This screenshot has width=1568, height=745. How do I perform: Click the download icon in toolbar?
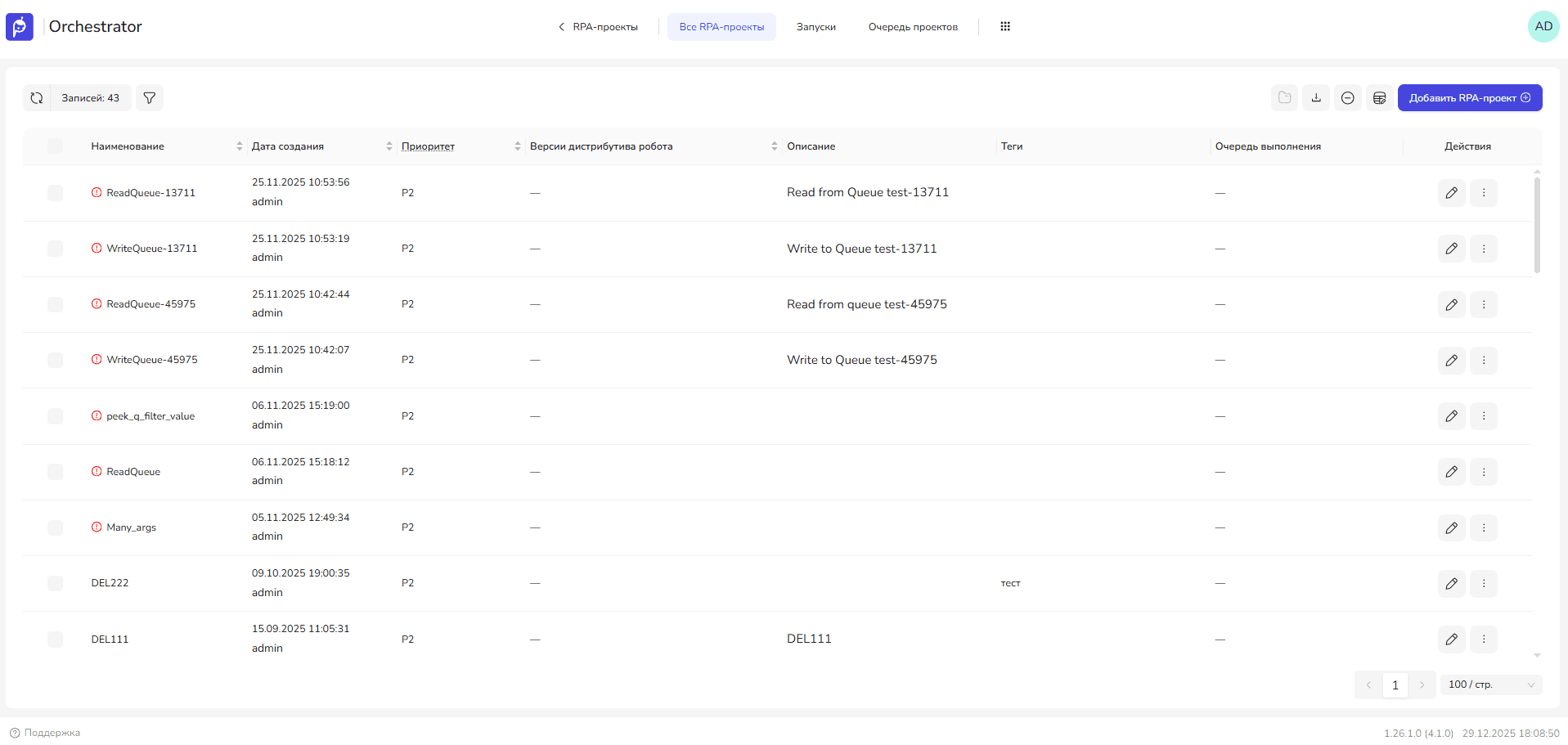tap(1316, 98)
